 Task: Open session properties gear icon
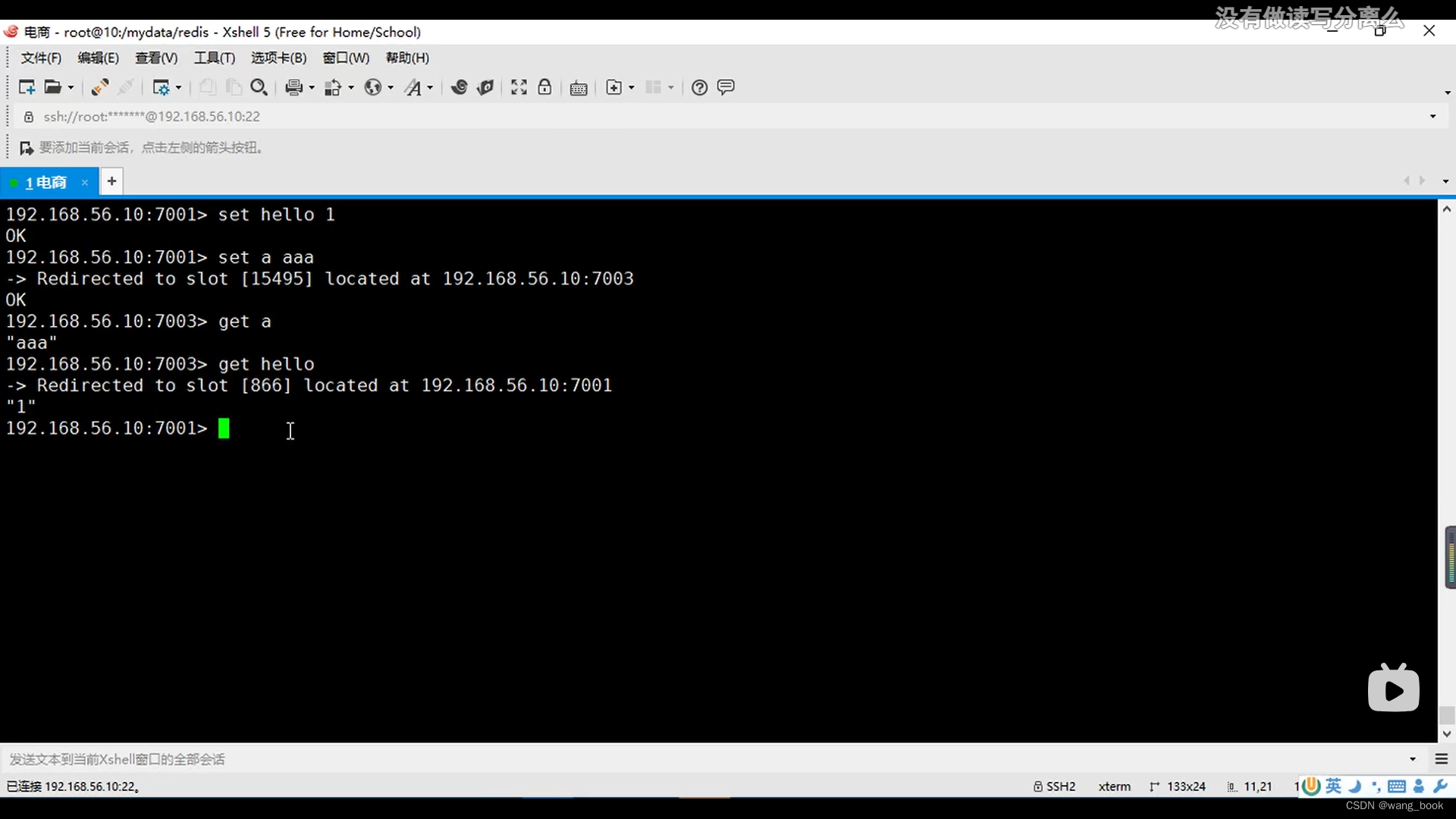[161, 87]
